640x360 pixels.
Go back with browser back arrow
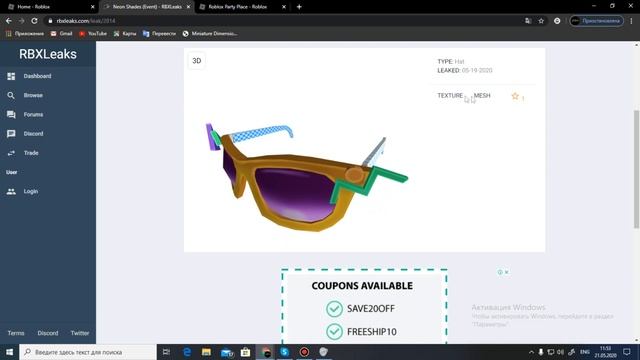point(9,20)
